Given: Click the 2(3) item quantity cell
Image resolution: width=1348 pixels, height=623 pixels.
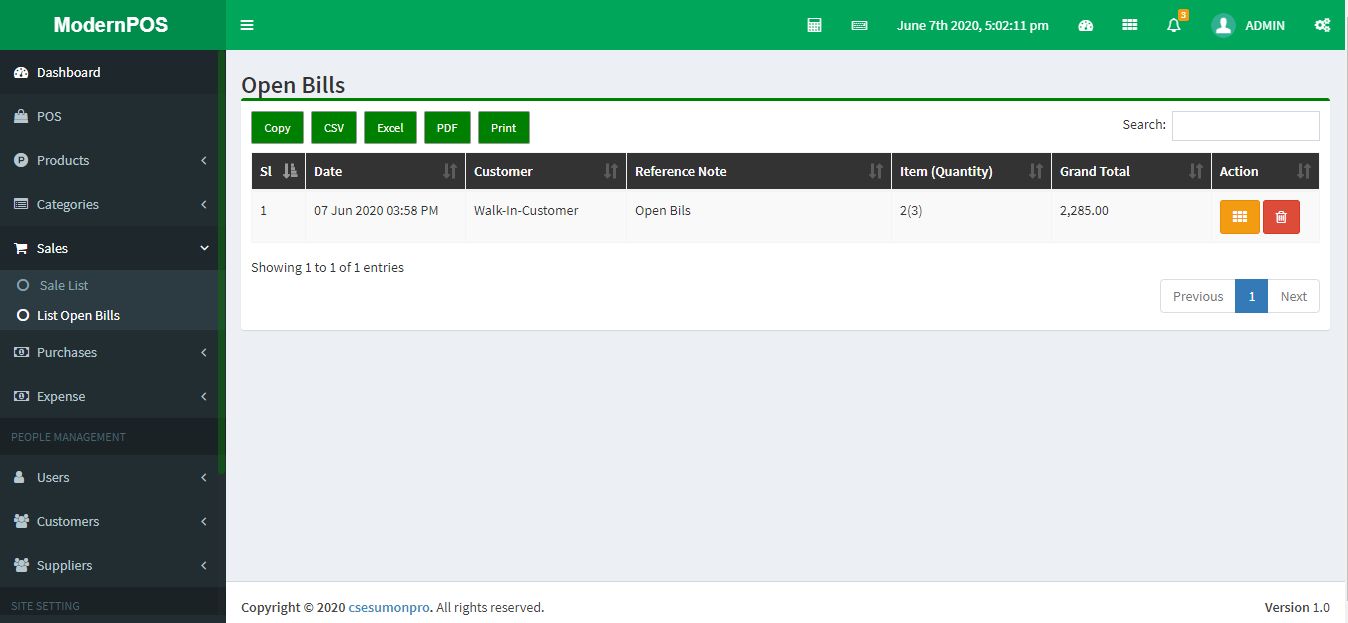Looking at the screenshot, I should (971, 216).
